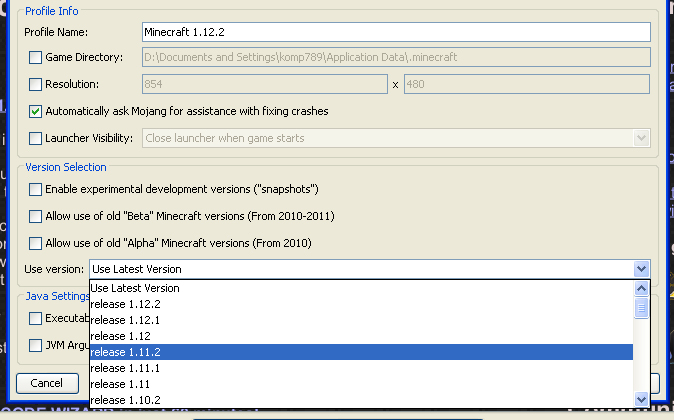The height and width of the screenshot is (420, 674).
Task: Toggle the Executable checkbox in Java Settings
Action: pos(35,319)
